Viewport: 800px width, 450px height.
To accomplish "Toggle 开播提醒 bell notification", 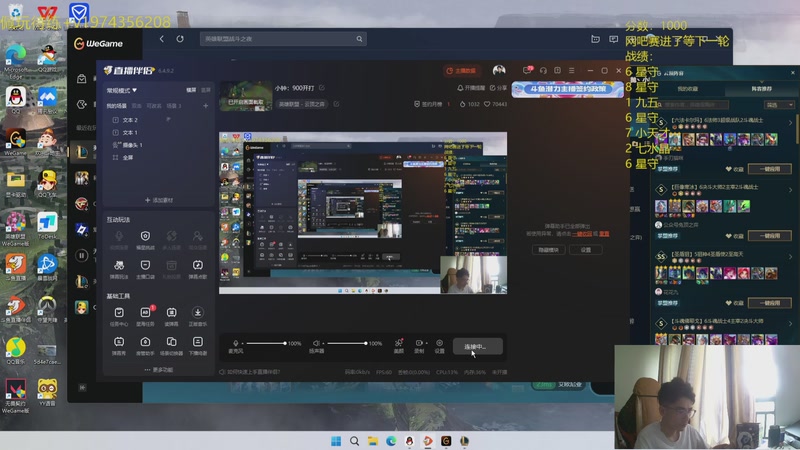I will coord(471,88).
